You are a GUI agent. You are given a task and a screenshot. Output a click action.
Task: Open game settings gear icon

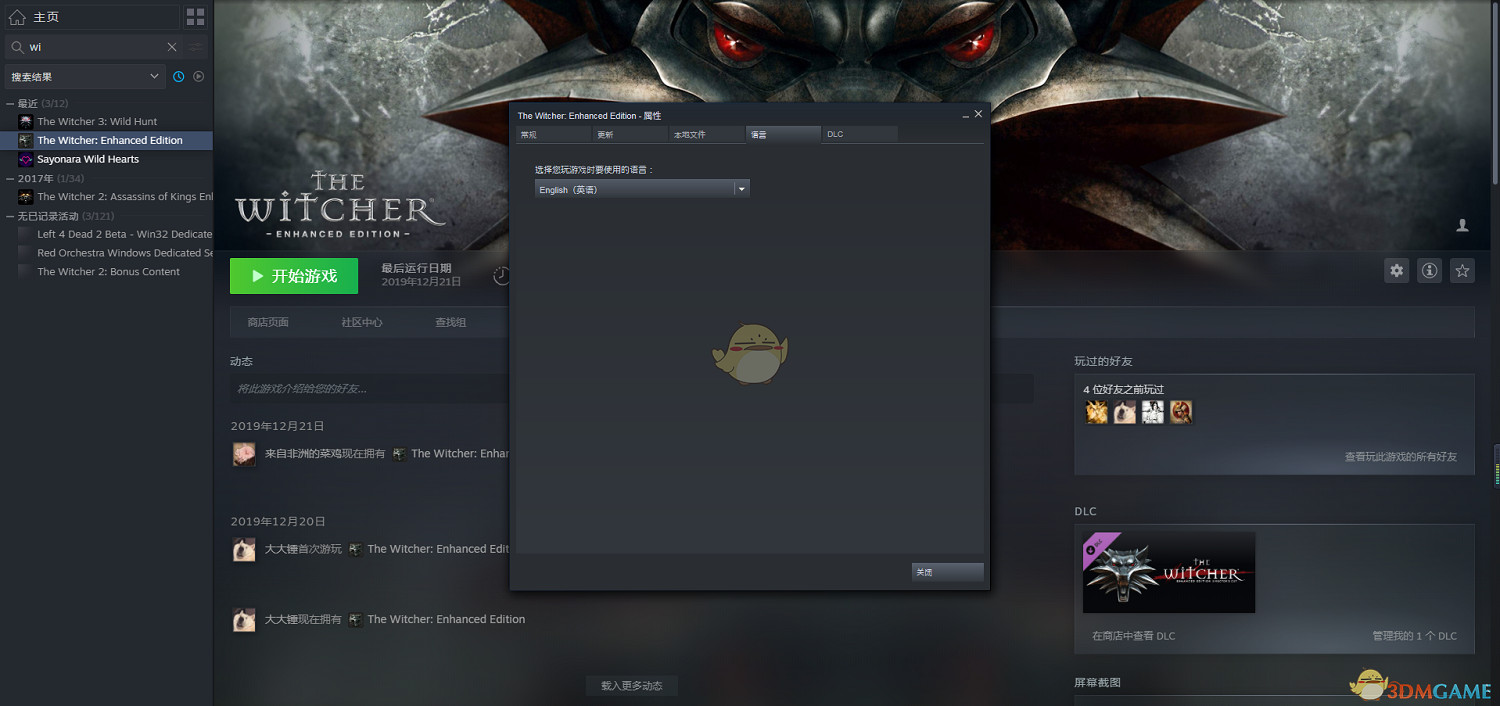[x=1397, y=270]
